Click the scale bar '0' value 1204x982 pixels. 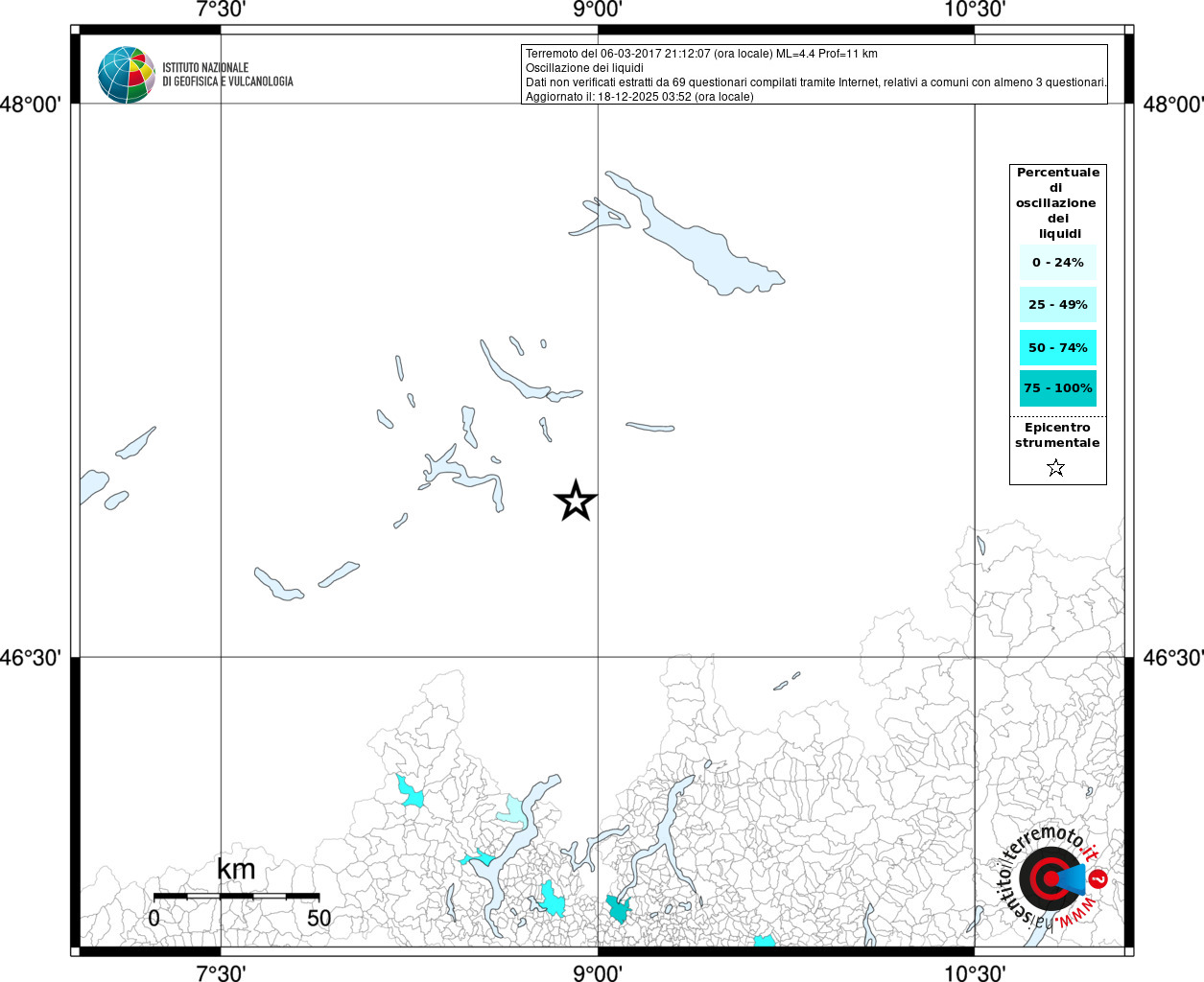pos(153,918)
